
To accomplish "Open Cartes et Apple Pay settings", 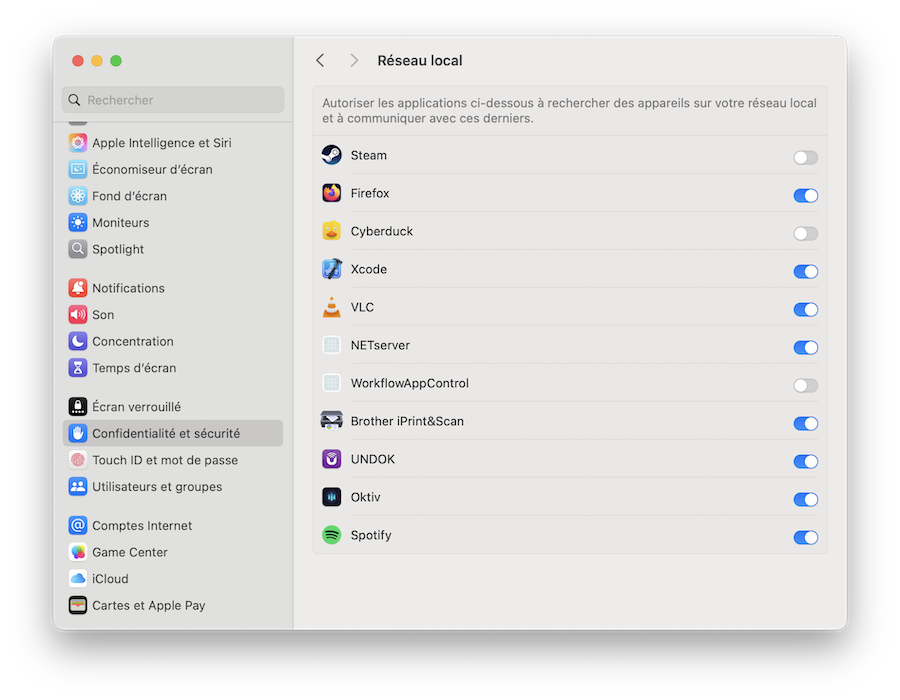I will 173,605.
